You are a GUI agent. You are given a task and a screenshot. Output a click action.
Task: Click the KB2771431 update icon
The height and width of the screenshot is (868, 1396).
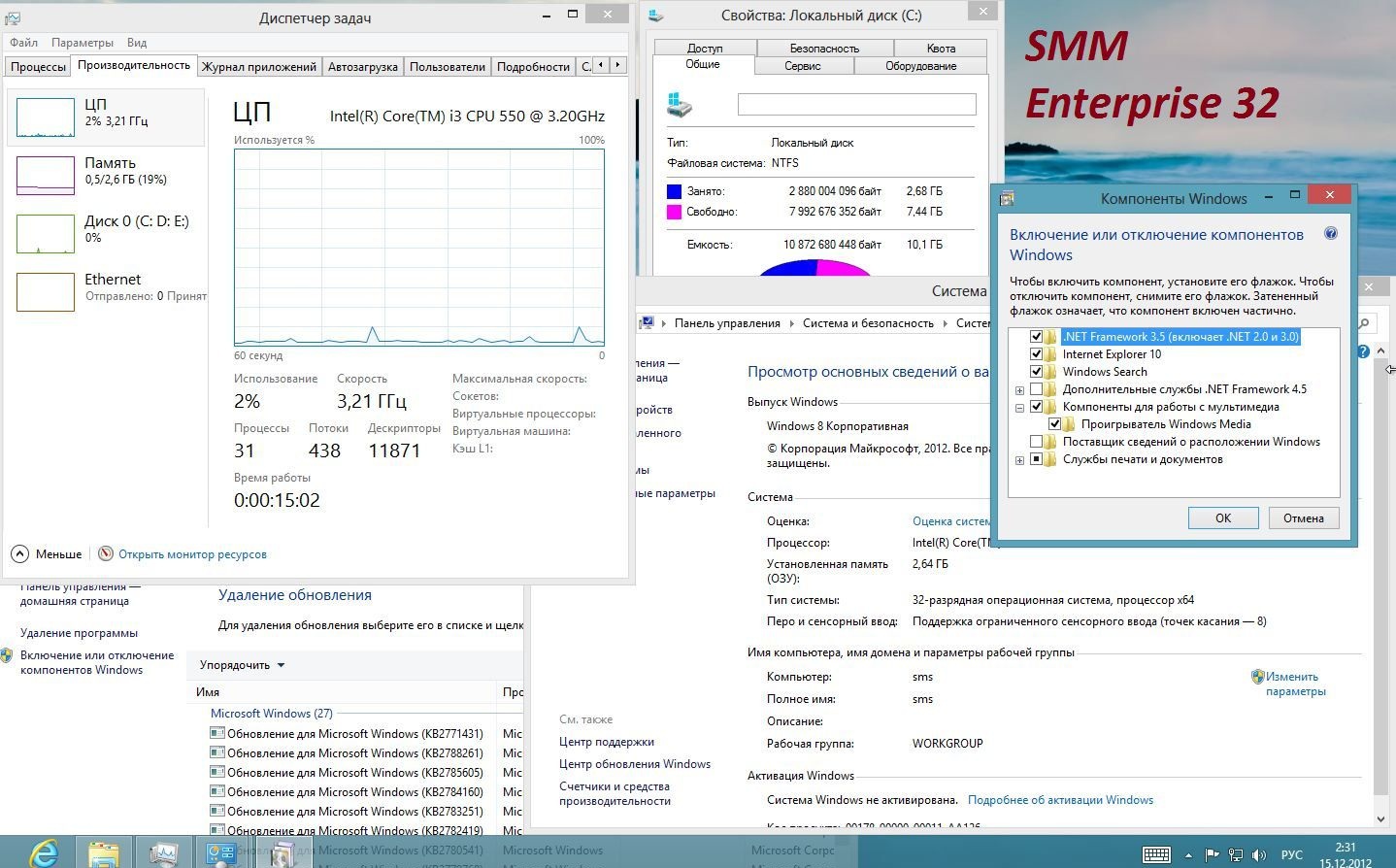coord(217,733)
